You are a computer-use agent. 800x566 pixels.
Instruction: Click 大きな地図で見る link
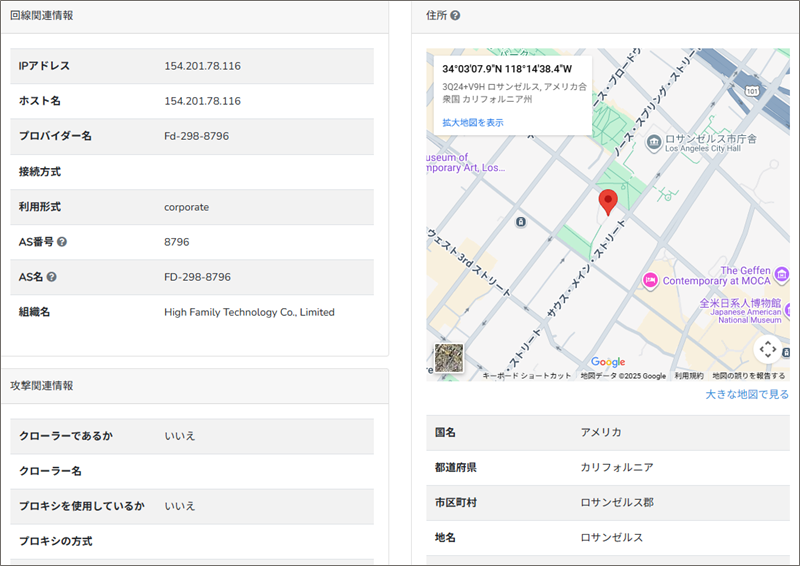[x=746, y=394]
